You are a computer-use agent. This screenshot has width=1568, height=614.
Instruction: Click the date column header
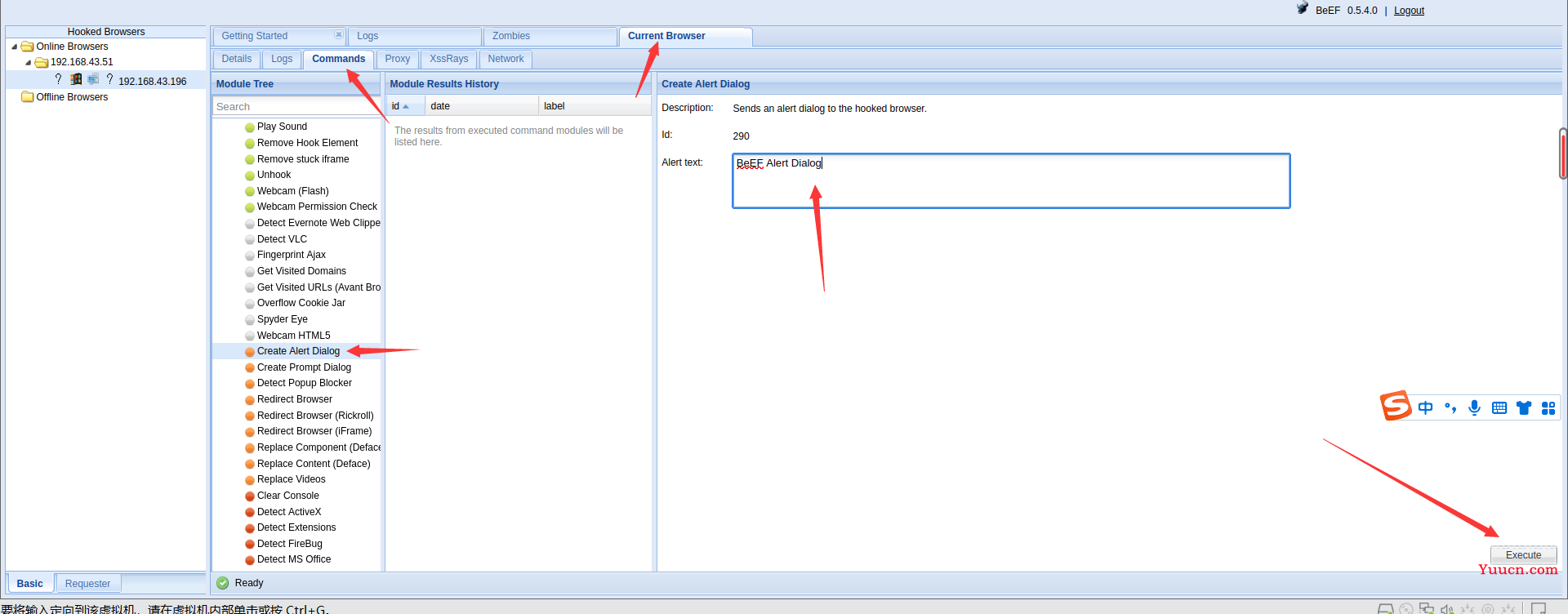482,106
